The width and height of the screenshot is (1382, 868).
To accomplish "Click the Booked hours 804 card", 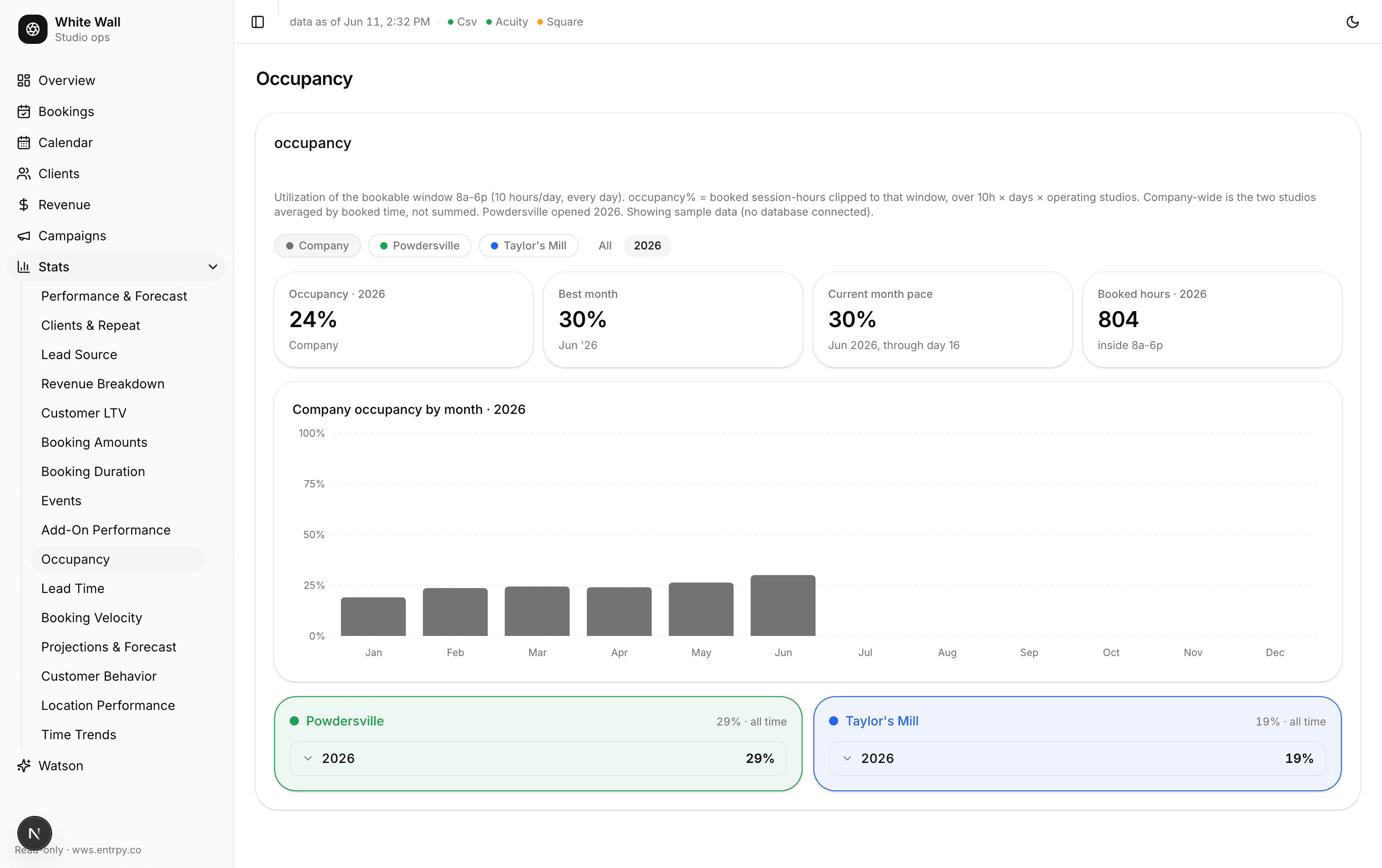I will (1212, 319).
